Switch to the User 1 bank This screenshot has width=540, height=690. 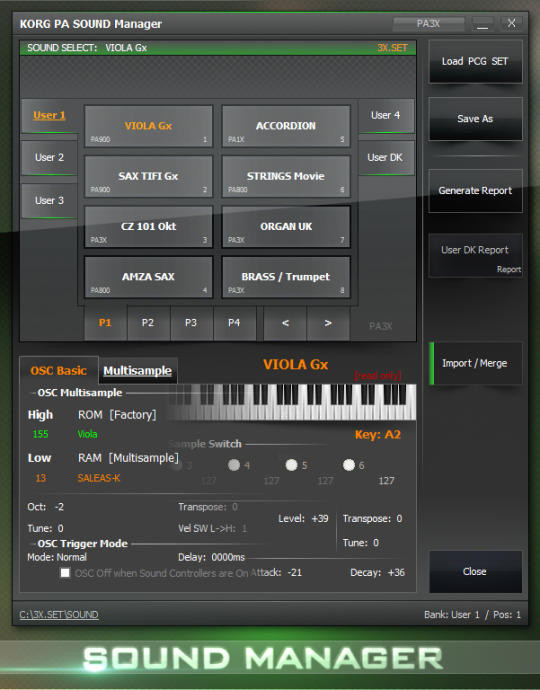(x=49, y=116)
